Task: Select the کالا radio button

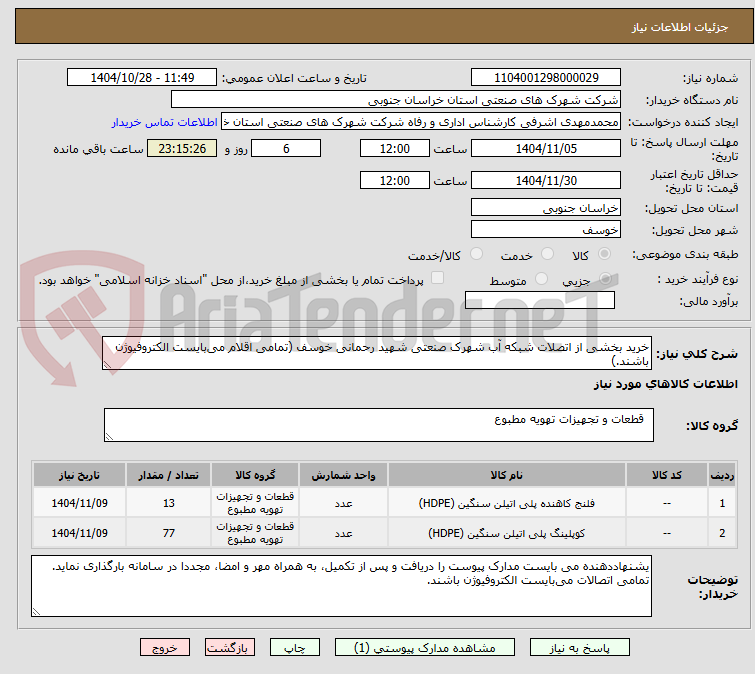Action: (604, 254)
